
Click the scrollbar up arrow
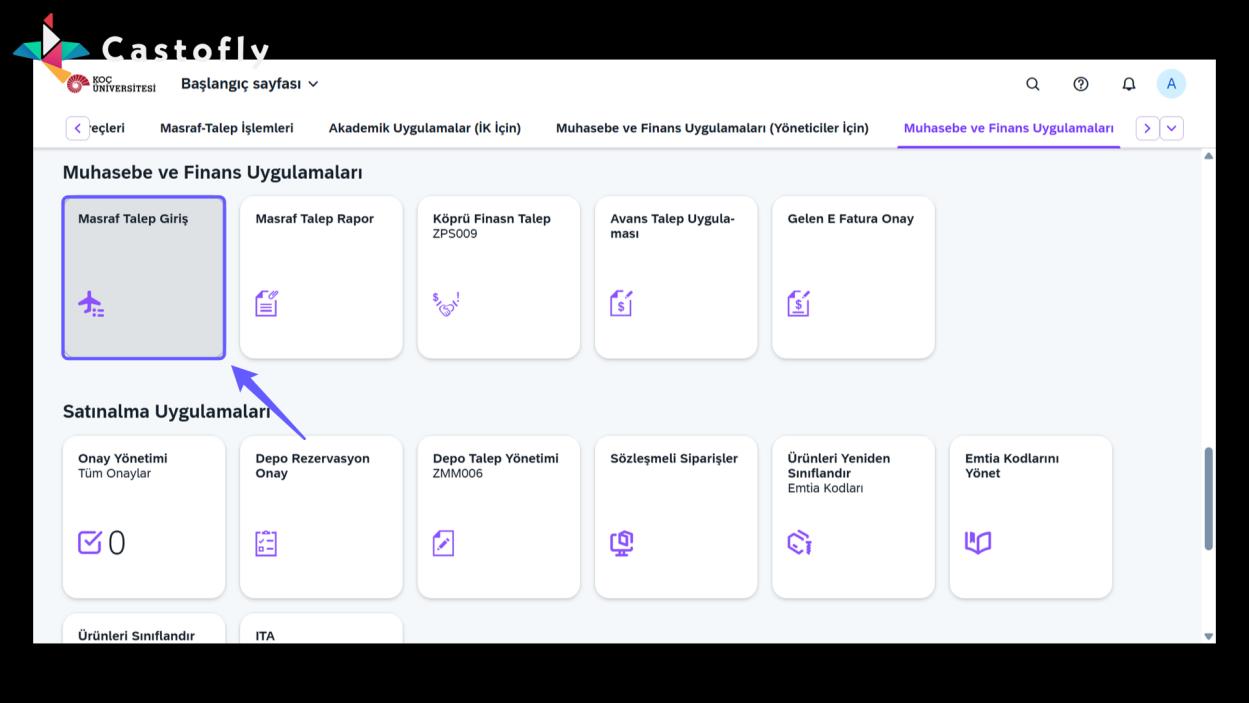(1208, 156)
